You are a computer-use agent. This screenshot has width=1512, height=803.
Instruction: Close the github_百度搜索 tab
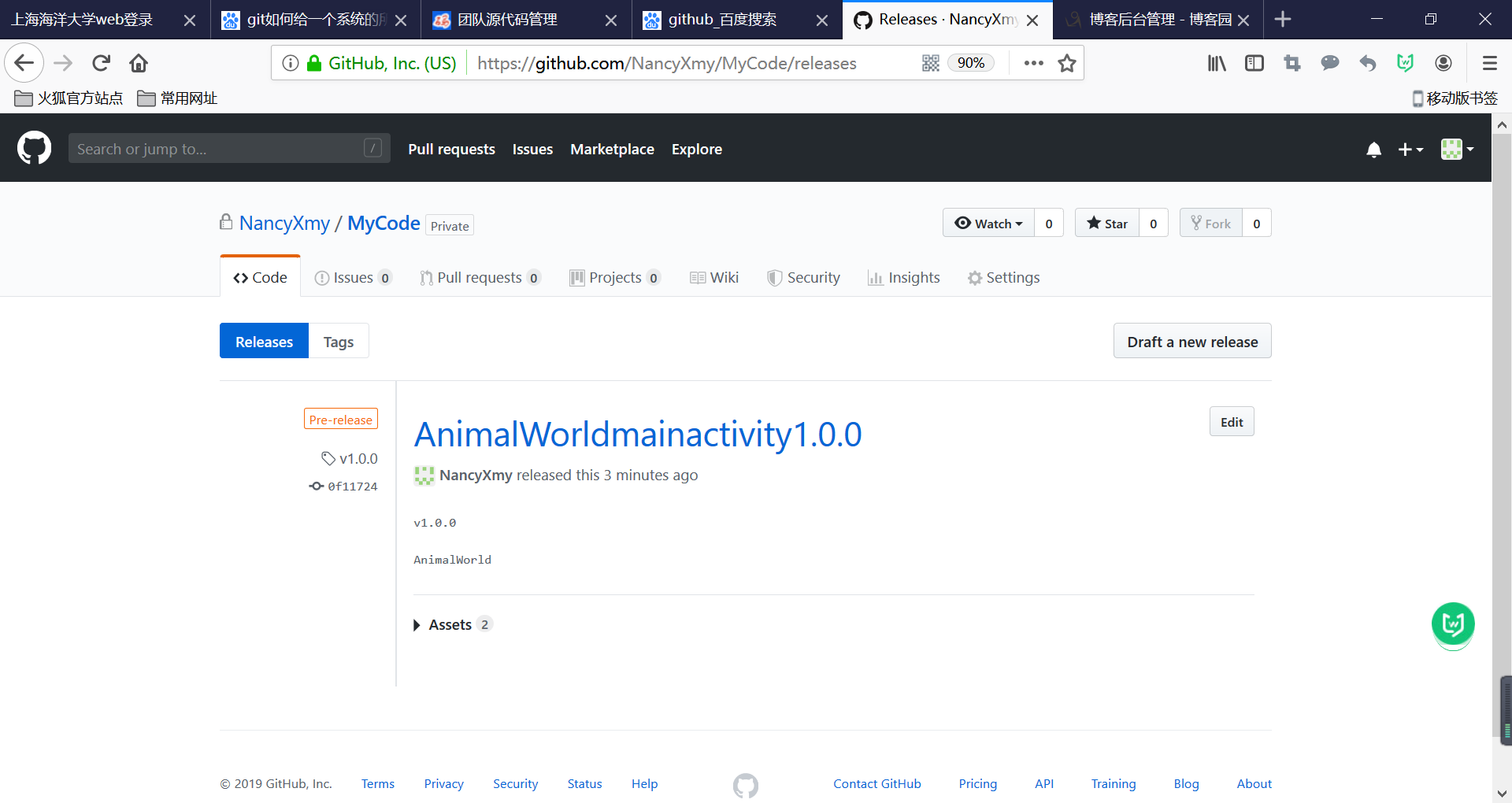822,20
